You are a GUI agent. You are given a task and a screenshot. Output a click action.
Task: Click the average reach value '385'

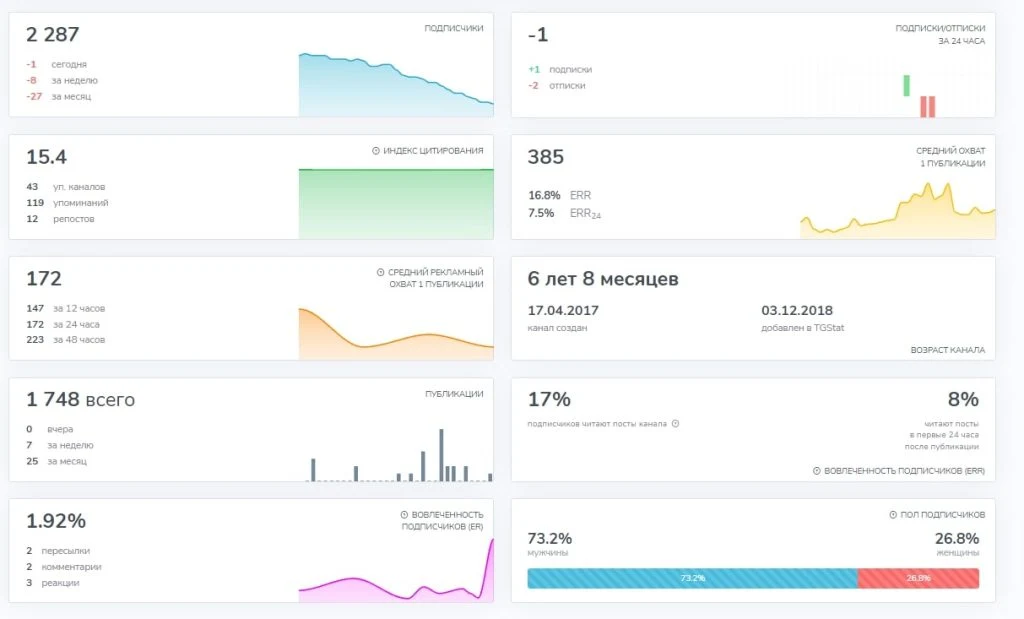click(545, 157)
